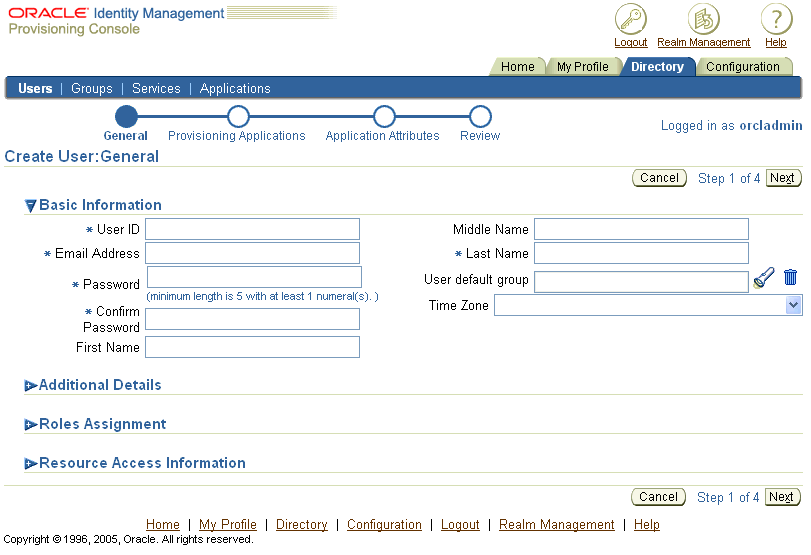Click the Logout key icon
Image resolution: width=811 pixels, height=555 pixels.
[630, 19]
